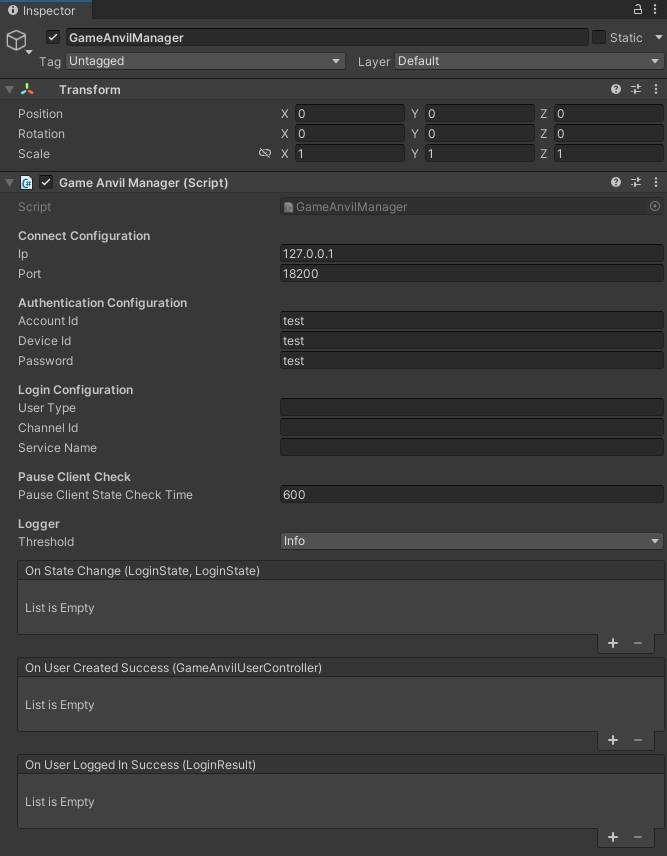Image resolution: width=667 pixels, height=856 pixels.
Task: Toggle constrained proportions link on Scale
Action: (265, 153)
